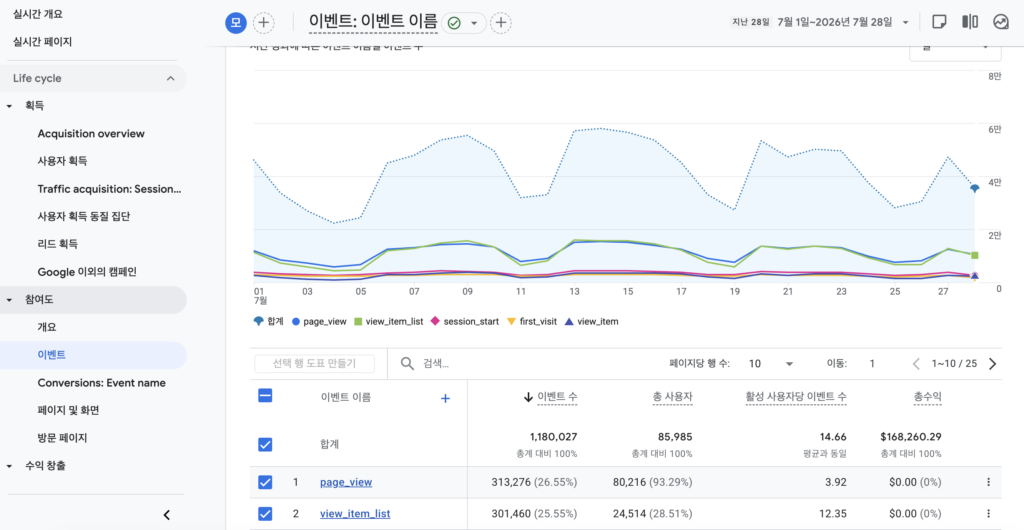Click 합계 legend marker
Viewport: 1024px width, 530px height.
click(259, 321)
